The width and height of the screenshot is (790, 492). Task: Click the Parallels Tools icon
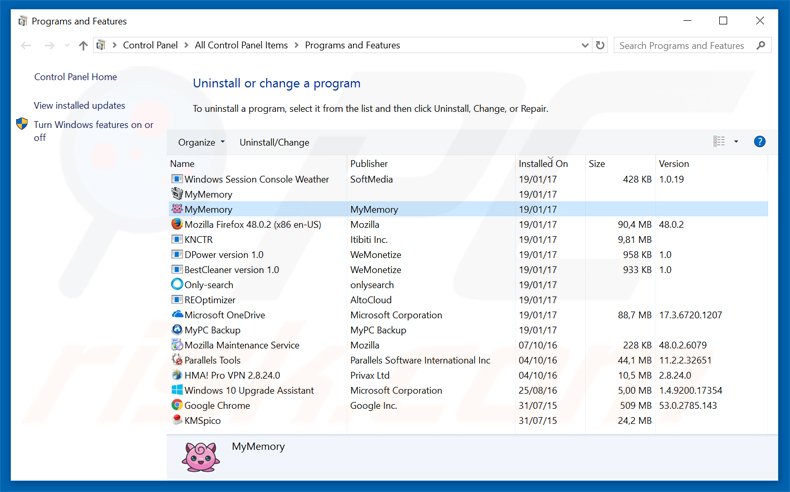[x=176, y=360]
